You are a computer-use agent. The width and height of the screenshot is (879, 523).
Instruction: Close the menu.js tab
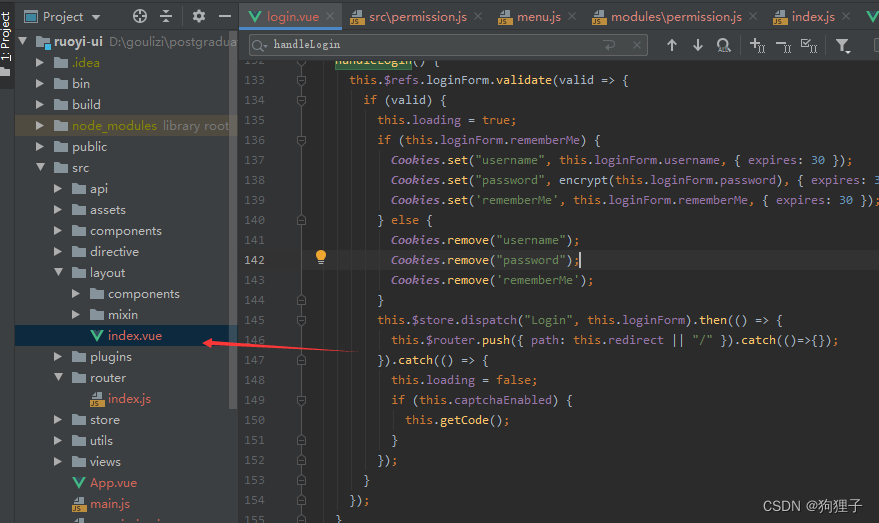click(572, 16)
